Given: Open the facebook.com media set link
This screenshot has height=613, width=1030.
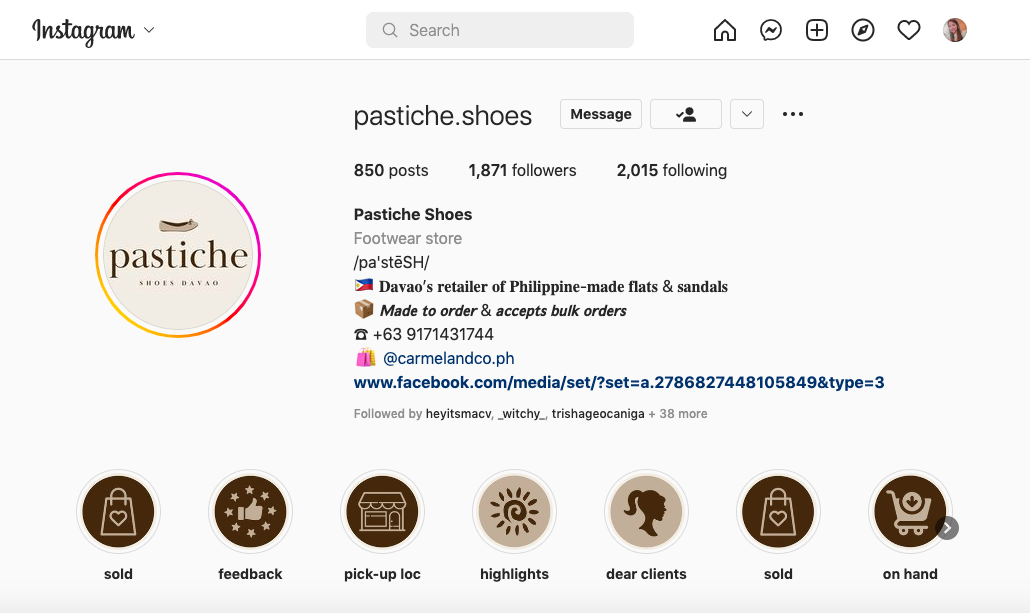Looking at the screenshot, I should coord(619,382).
